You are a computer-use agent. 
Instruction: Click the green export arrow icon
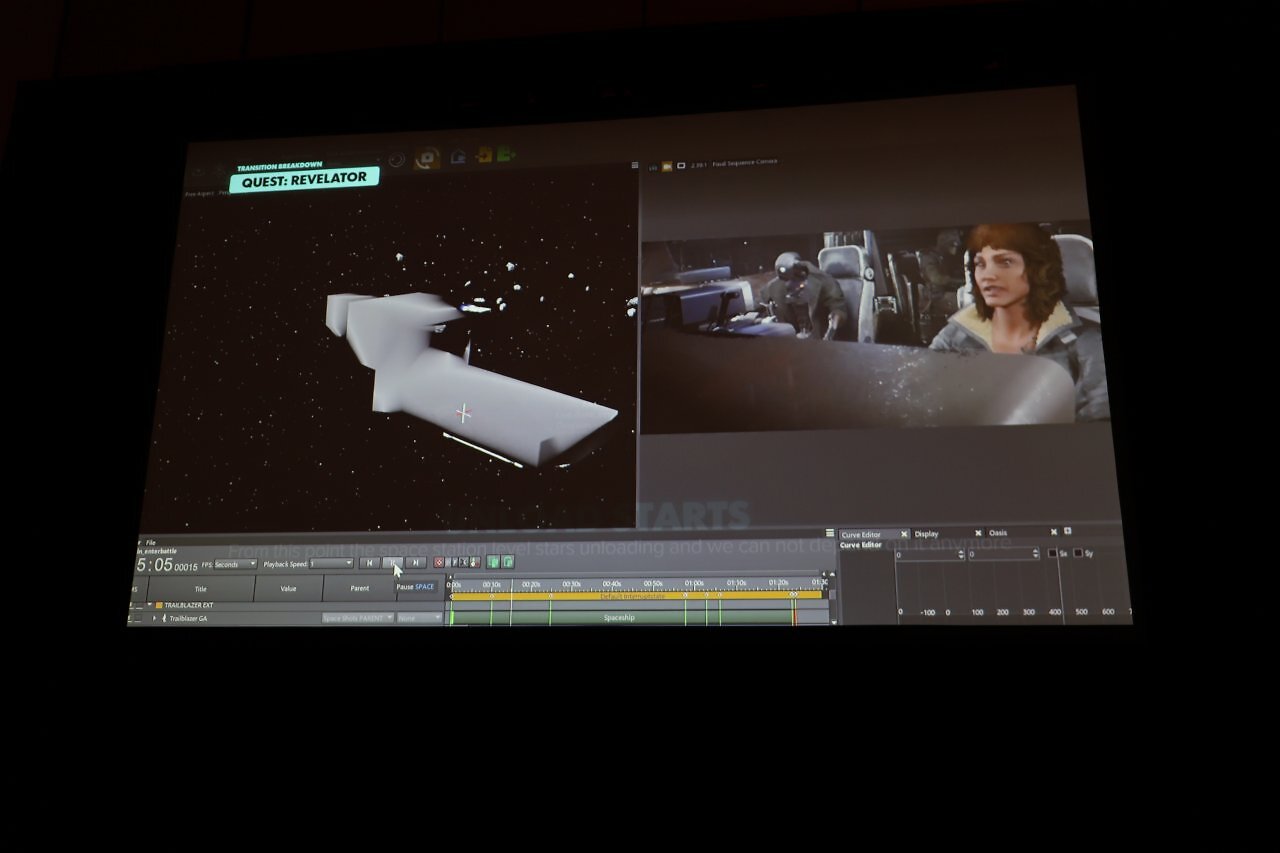point(506,155)
